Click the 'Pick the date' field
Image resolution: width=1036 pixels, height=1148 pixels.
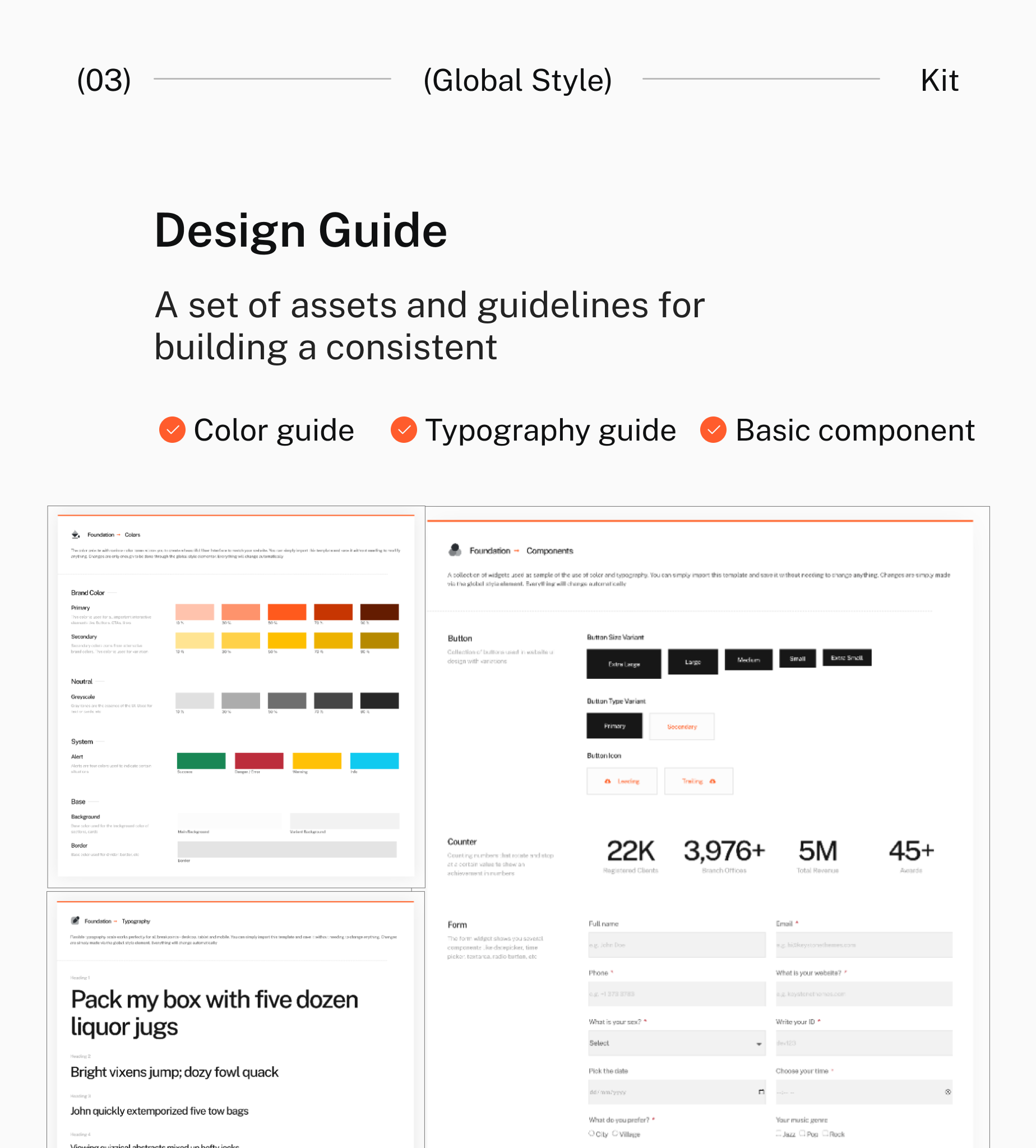[677, 1091]
